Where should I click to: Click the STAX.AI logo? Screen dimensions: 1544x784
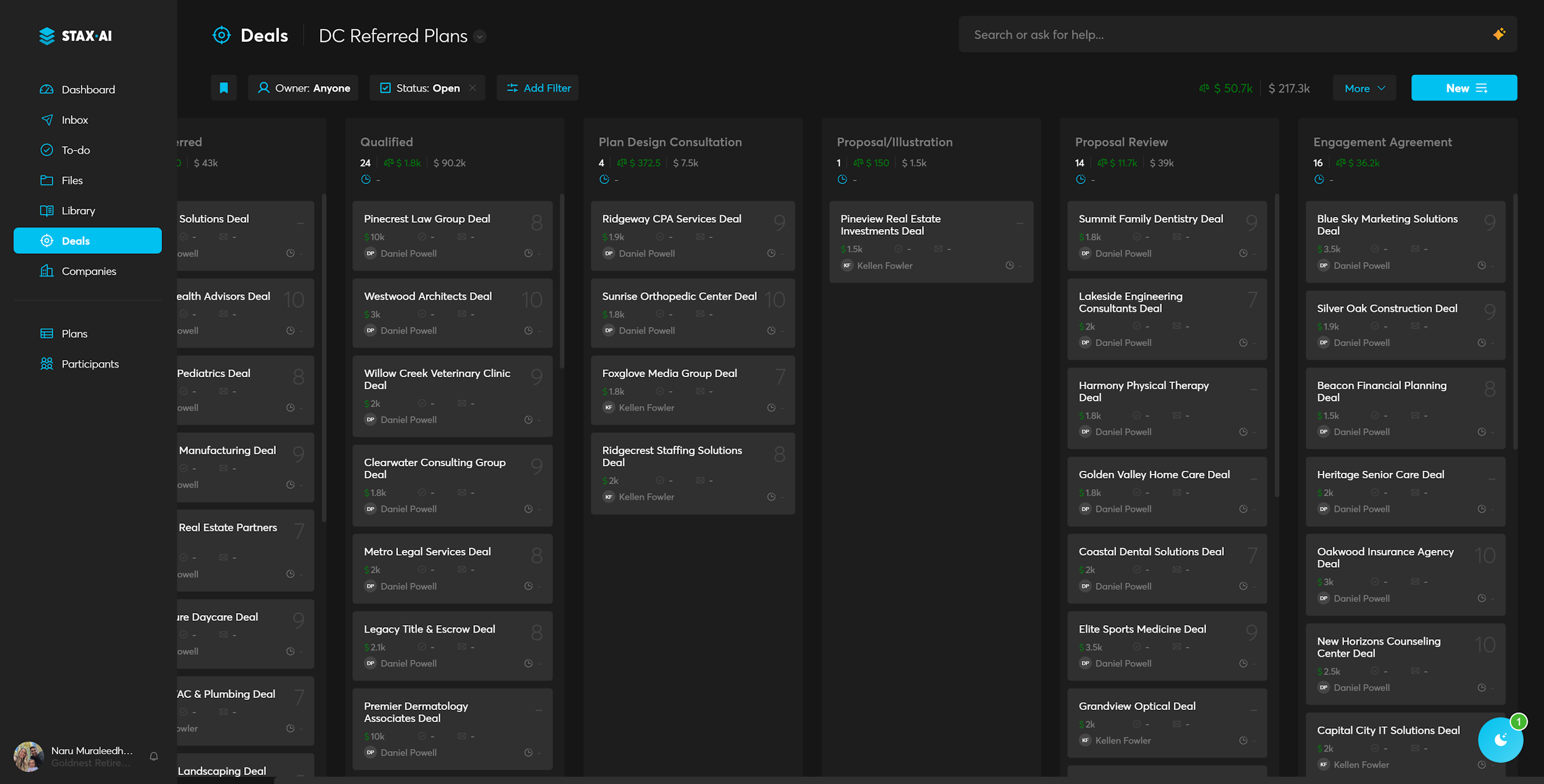point(75,36)
